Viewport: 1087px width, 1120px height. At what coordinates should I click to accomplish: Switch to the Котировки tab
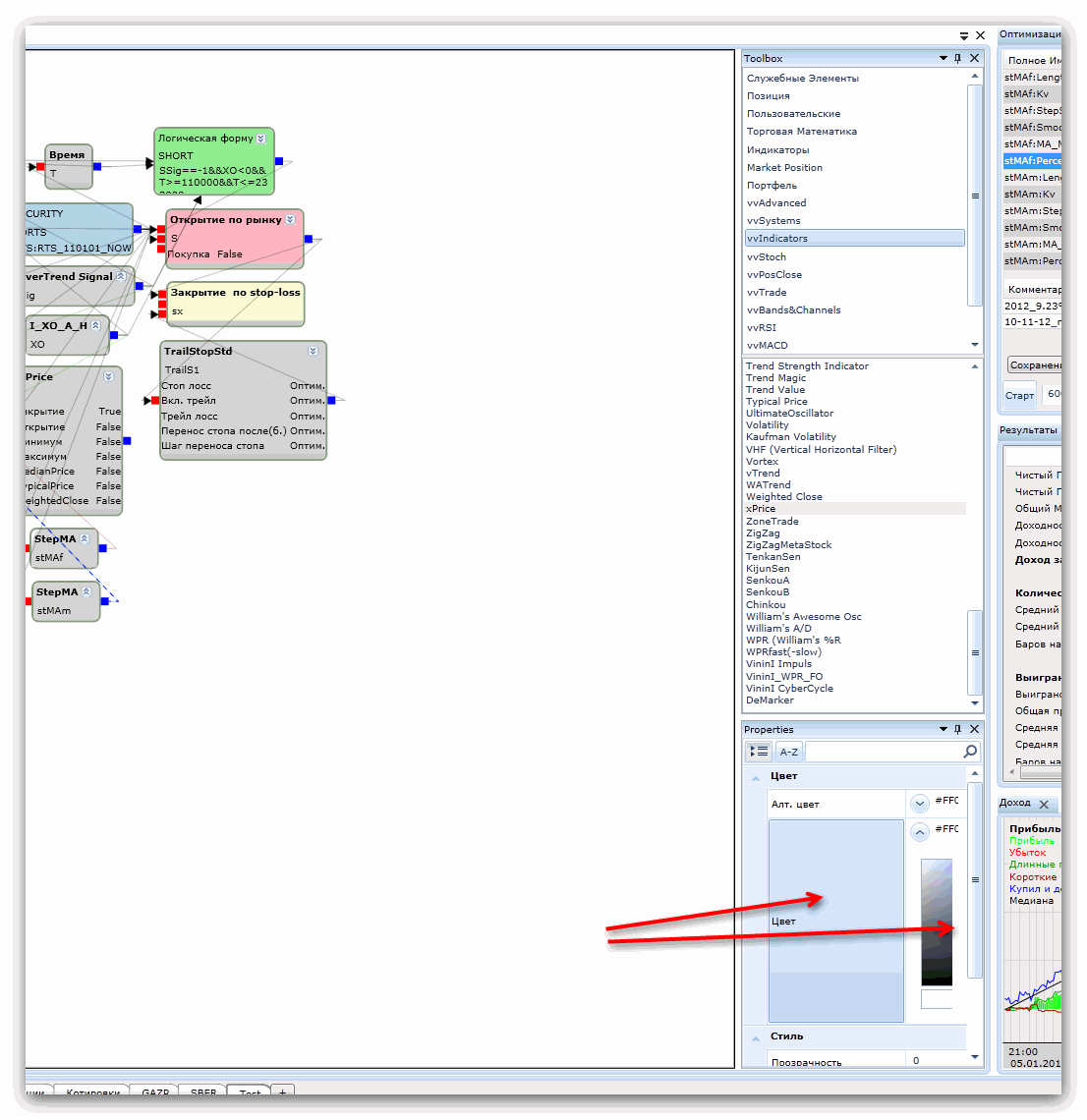(92, 1092)
